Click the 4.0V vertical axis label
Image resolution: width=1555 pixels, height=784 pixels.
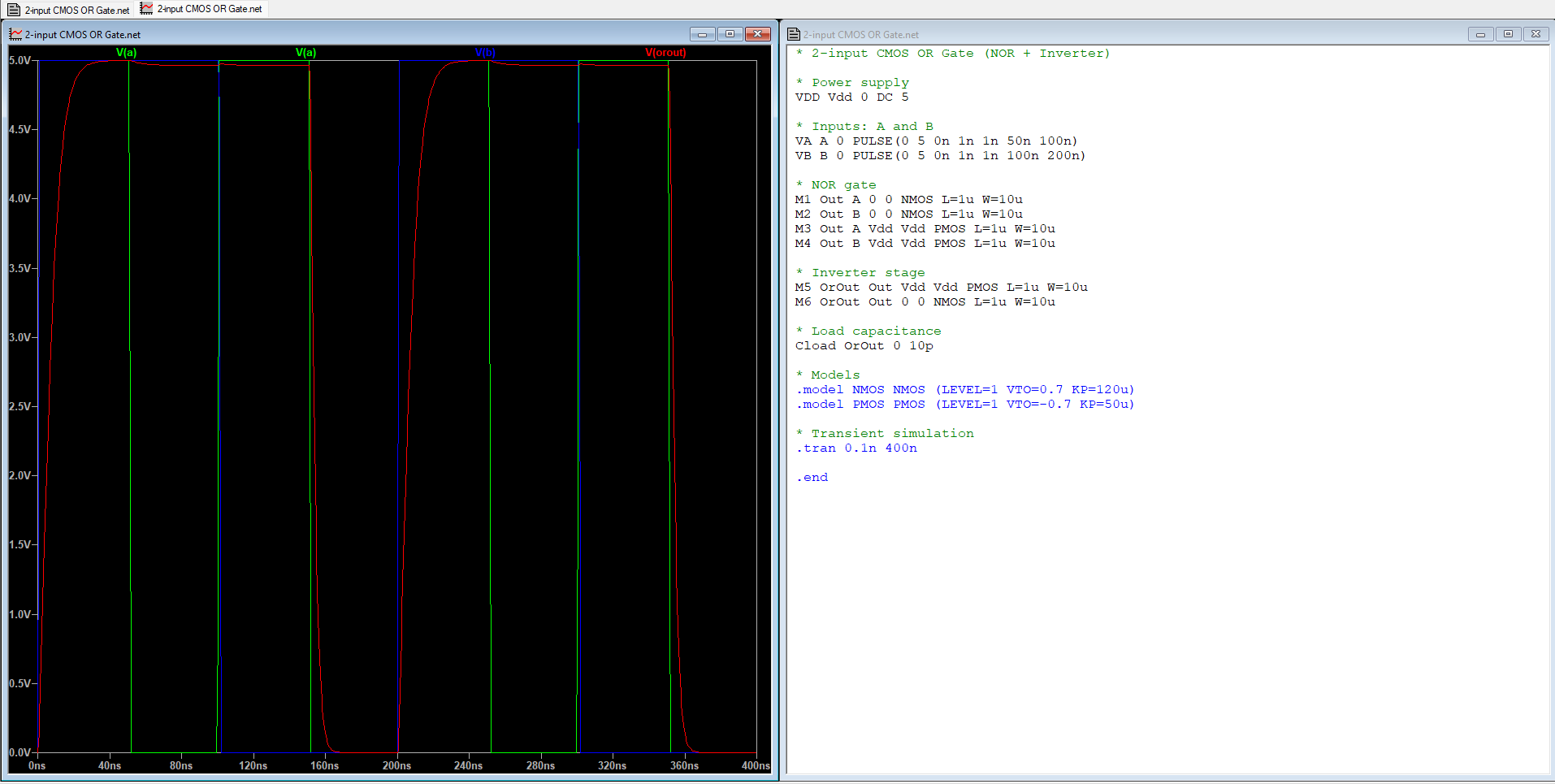(x=20, y=198)
